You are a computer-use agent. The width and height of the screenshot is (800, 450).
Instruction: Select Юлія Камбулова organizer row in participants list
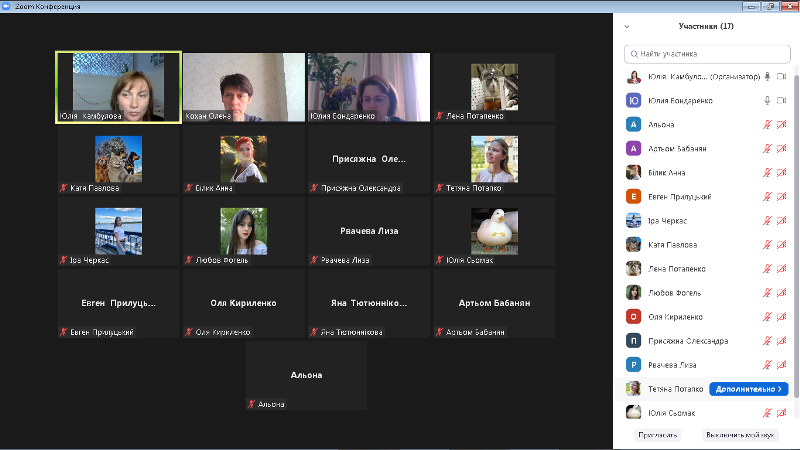click(x=704, y=77)
